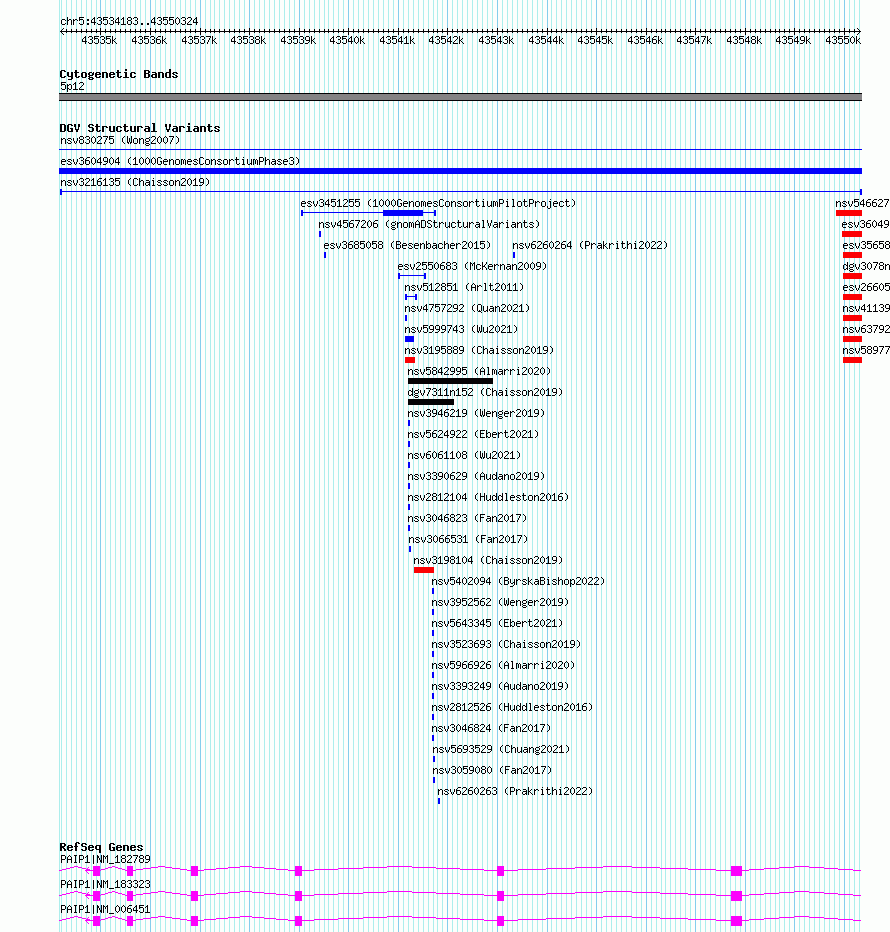Screen dimensions: 890x932
Task: Open variant nsv5643345 (Ebert2021)
Action: [x=497, y=624]
